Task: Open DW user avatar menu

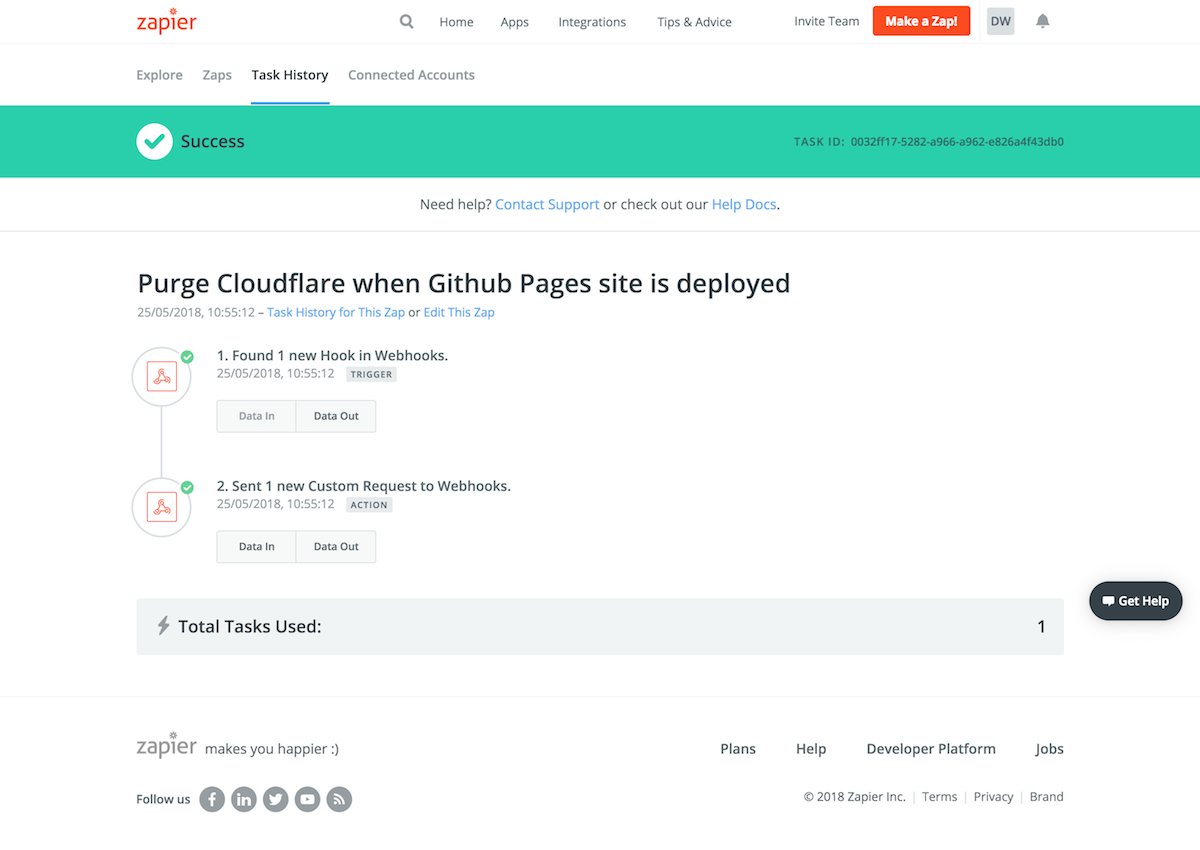Action: tap(1000, 21)
